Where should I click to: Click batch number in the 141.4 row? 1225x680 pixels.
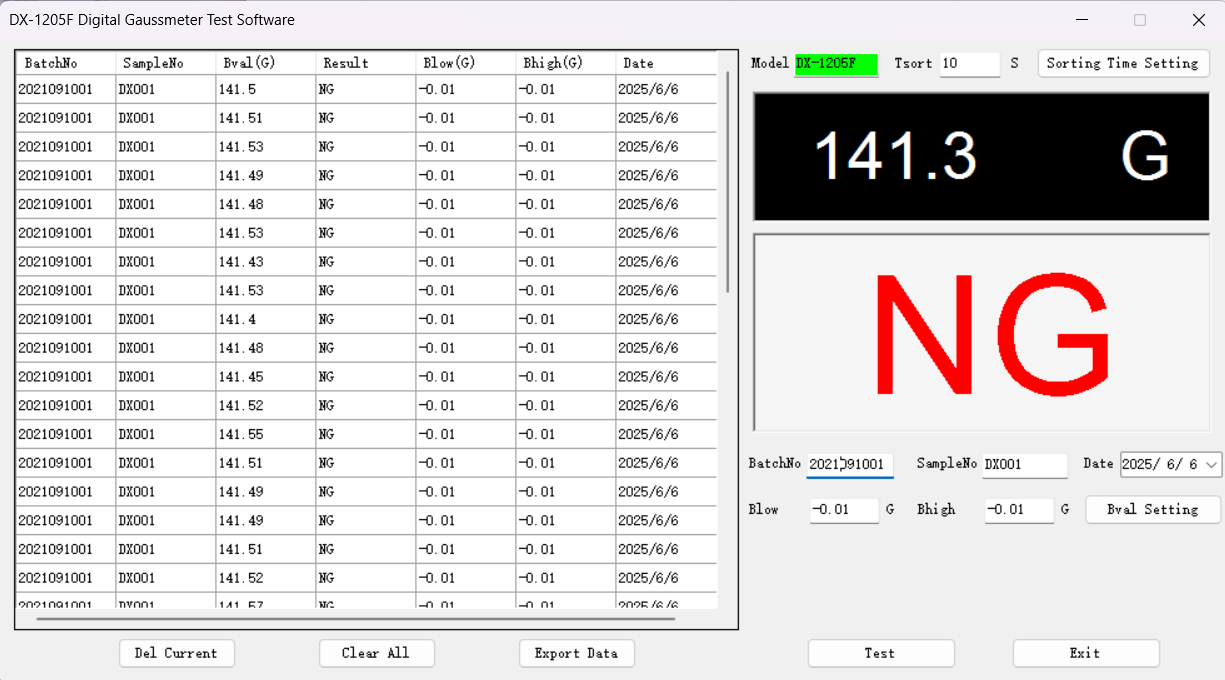coord(66,320)
